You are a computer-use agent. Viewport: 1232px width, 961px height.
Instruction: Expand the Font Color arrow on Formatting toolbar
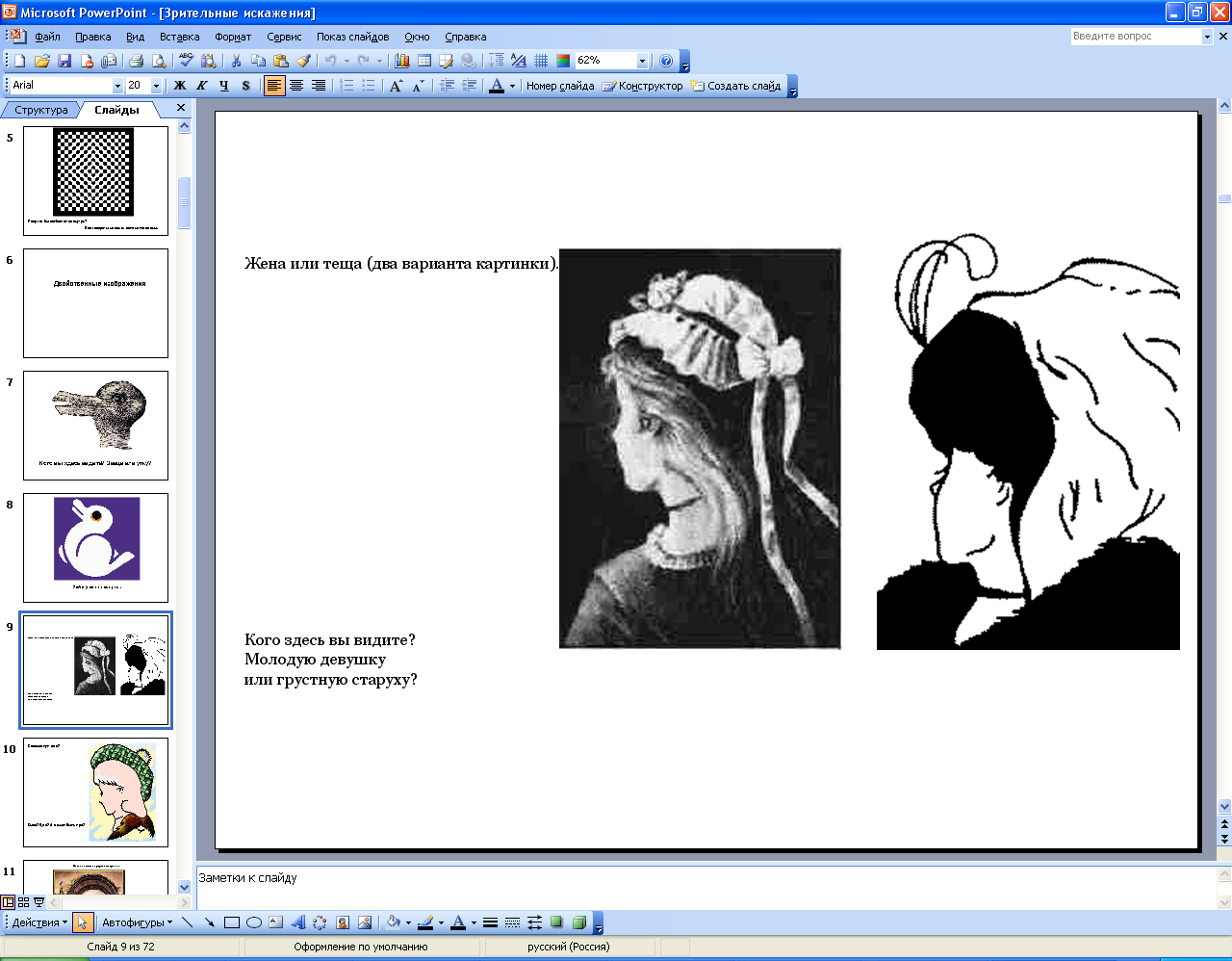coord(512,86)
